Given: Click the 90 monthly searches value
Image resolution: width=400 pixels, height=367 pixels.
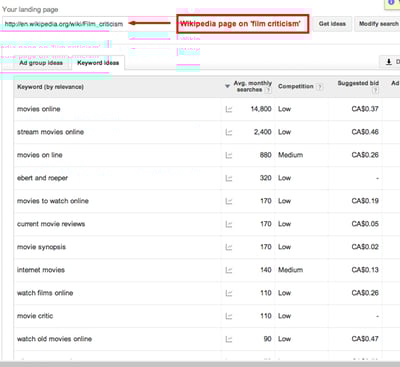Looking at the screenshot, I should (267, 339).
